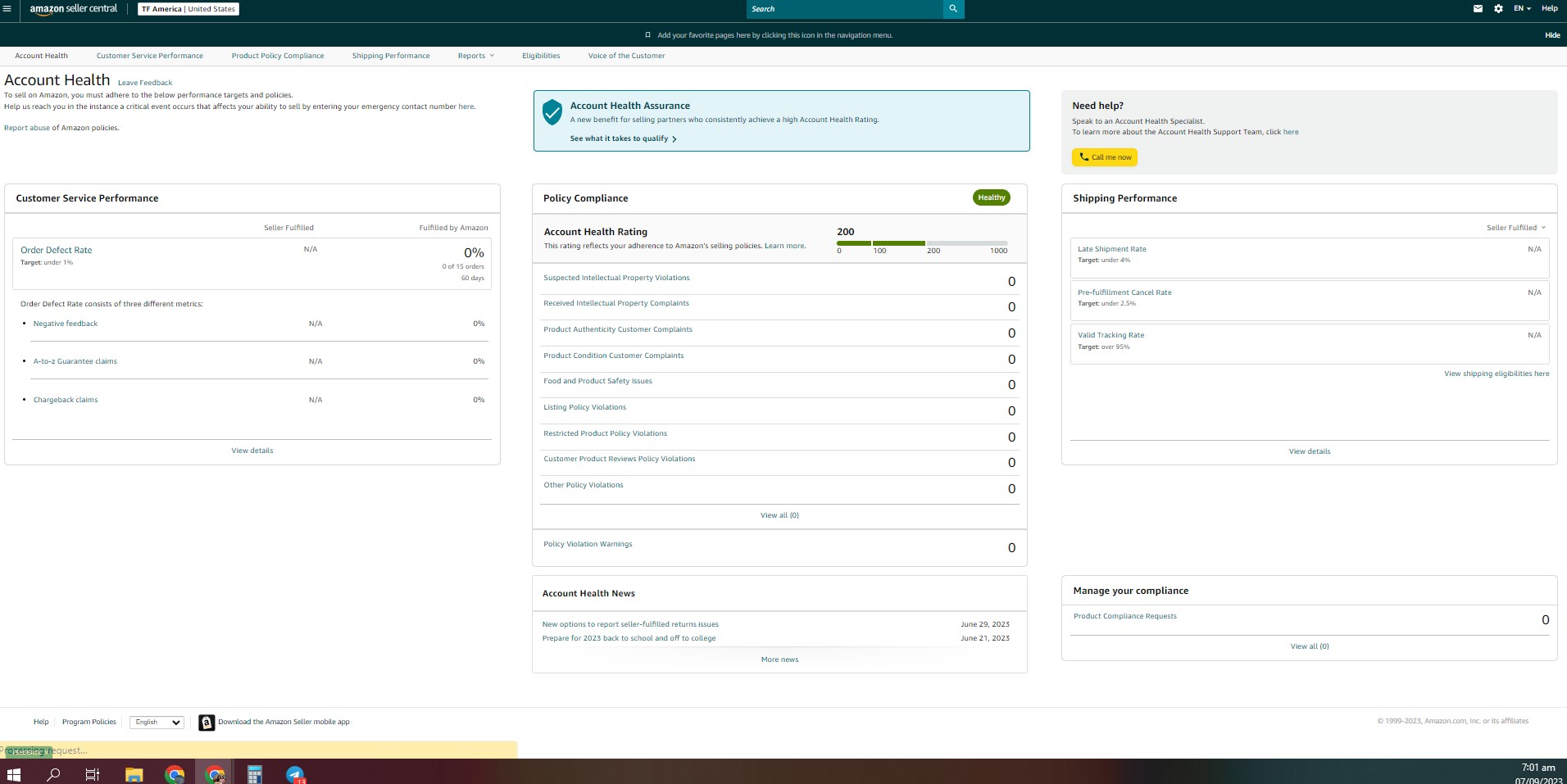Switch to the Customer Service Performance tab
Screen dimensions: 1567x784
point(150,56)
